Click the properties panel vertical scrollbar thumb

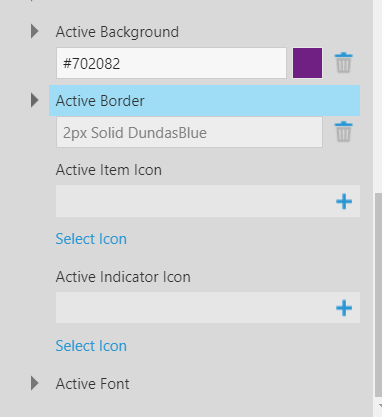click(378, 295)
